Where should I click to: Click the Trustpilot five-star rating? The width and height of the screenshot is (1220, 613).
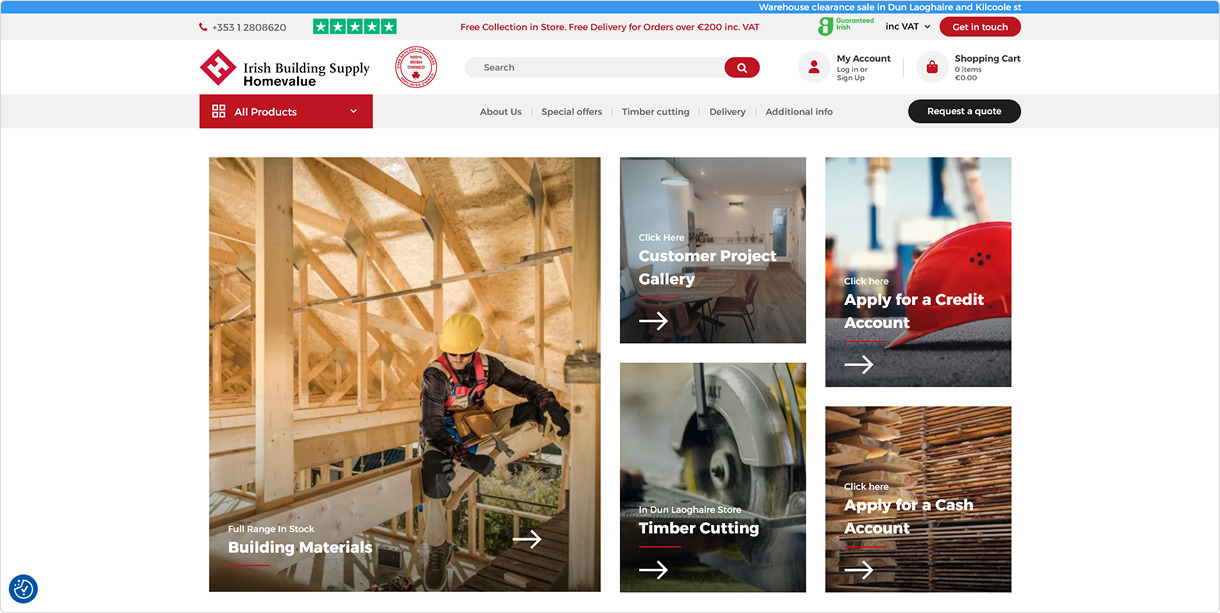click(354, 27)
